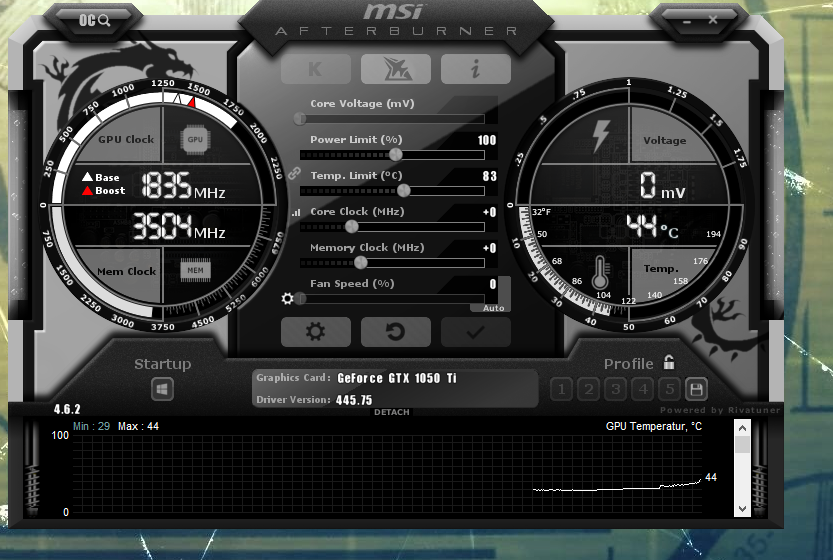
Task: Click the Fan Speed slider handle
Action: tap(301, 299)
